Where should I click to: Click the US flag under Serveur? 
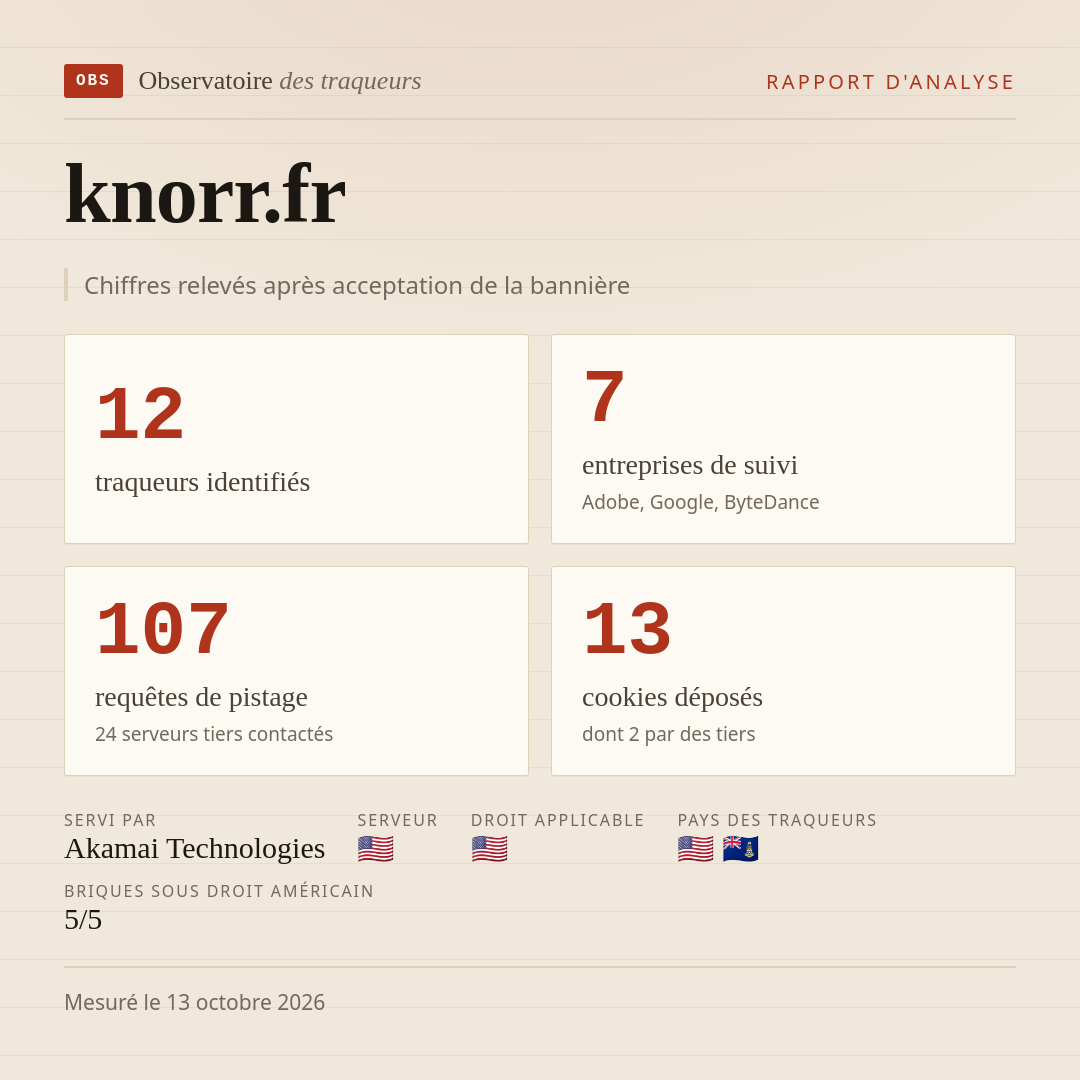coord(375,849)
